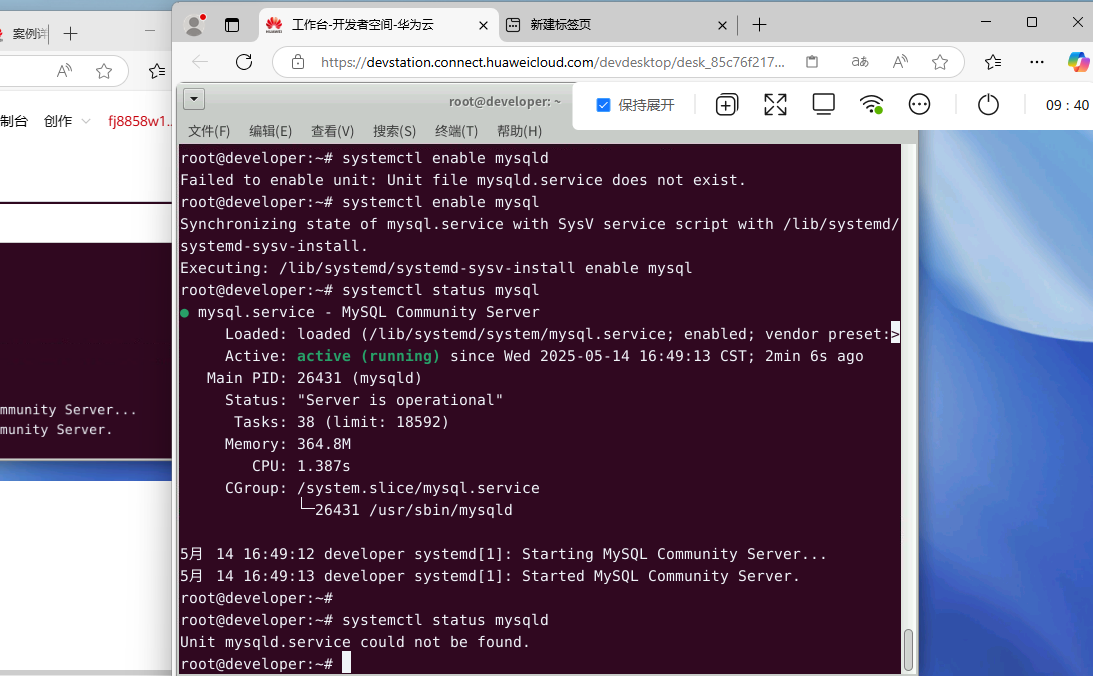The width and height of the screenshot is (1093, 676).
Task: Open the favorites list icon
Action: coord(993,62)
